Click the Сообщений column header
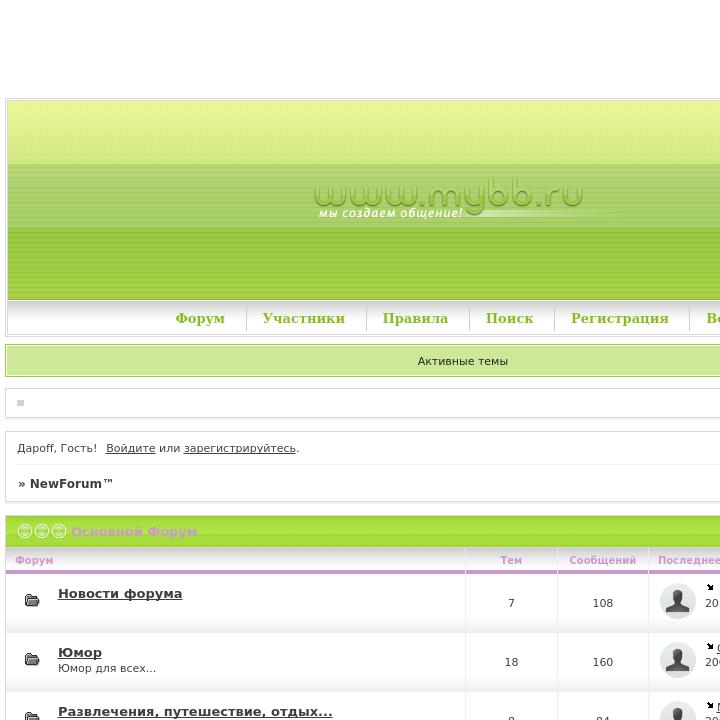The image size is (720, 720). [x=602, y=560]
